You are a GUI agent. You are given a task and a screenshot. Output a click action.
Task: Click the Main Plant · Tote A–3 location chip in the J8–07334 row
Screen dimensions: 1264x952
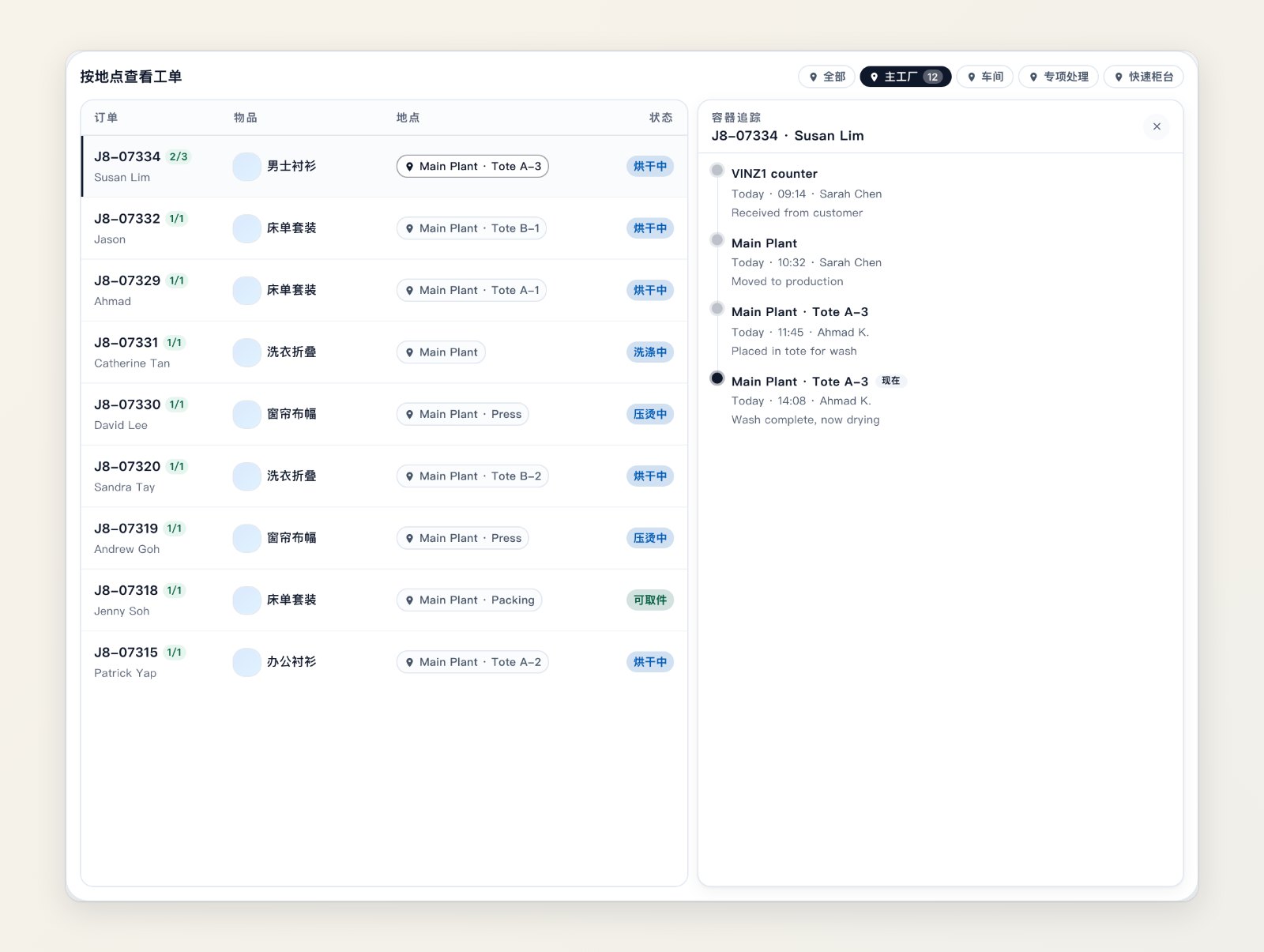point(472,167)
